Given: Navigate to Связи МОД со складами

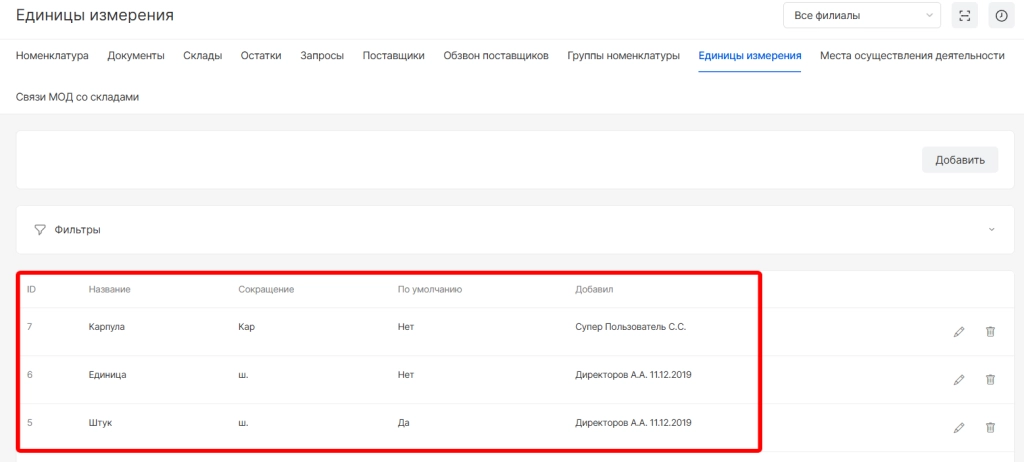Looking at the screenshot, I should (x=77, y=97).
